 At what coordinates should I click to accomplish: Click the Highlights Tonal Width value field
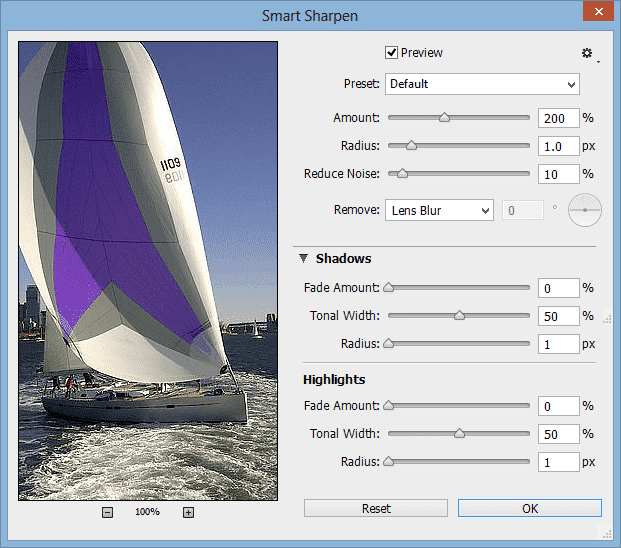pyautogui.click(x=559, y=434)
